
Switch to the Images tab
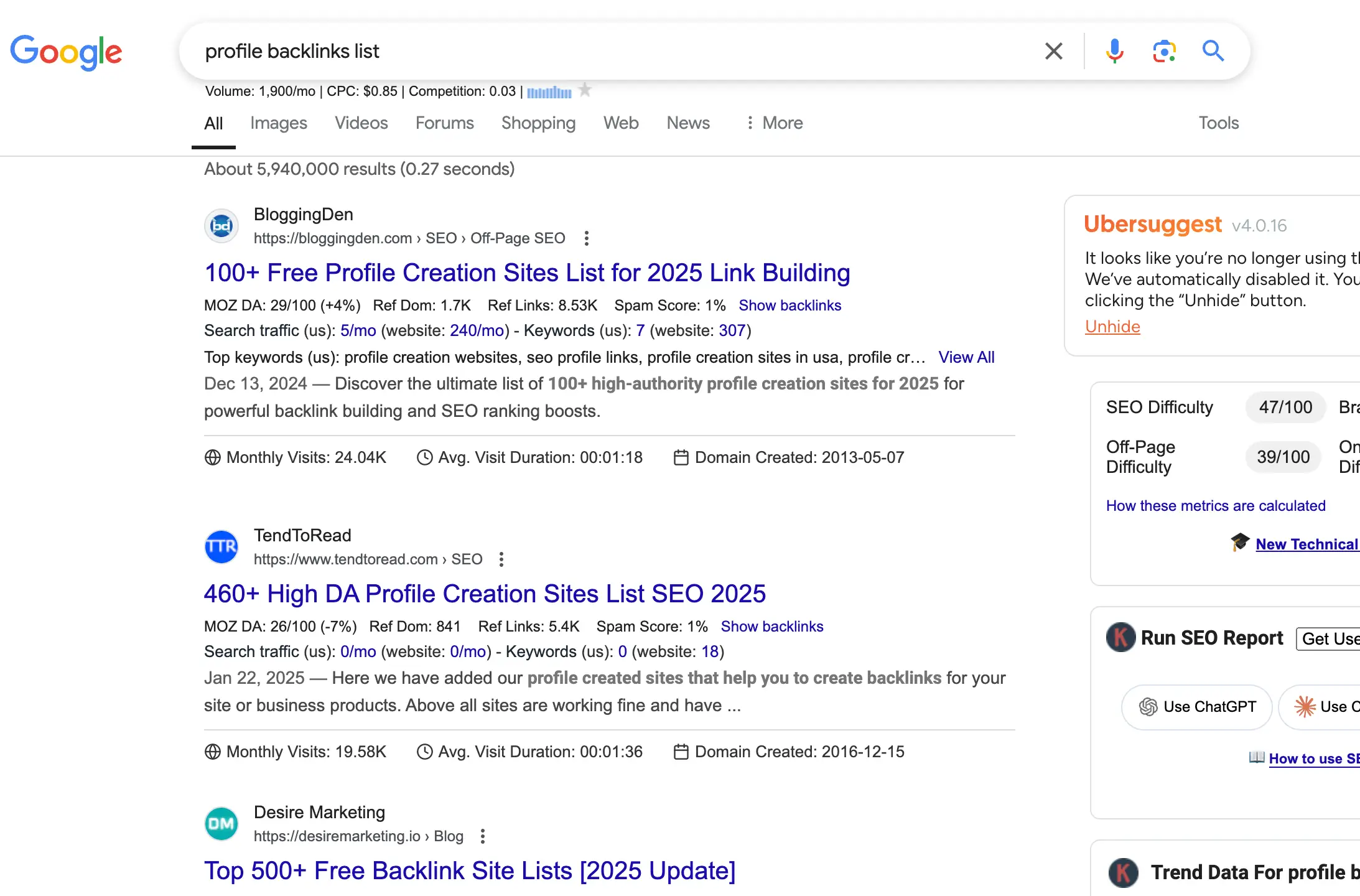click(279, 123)
